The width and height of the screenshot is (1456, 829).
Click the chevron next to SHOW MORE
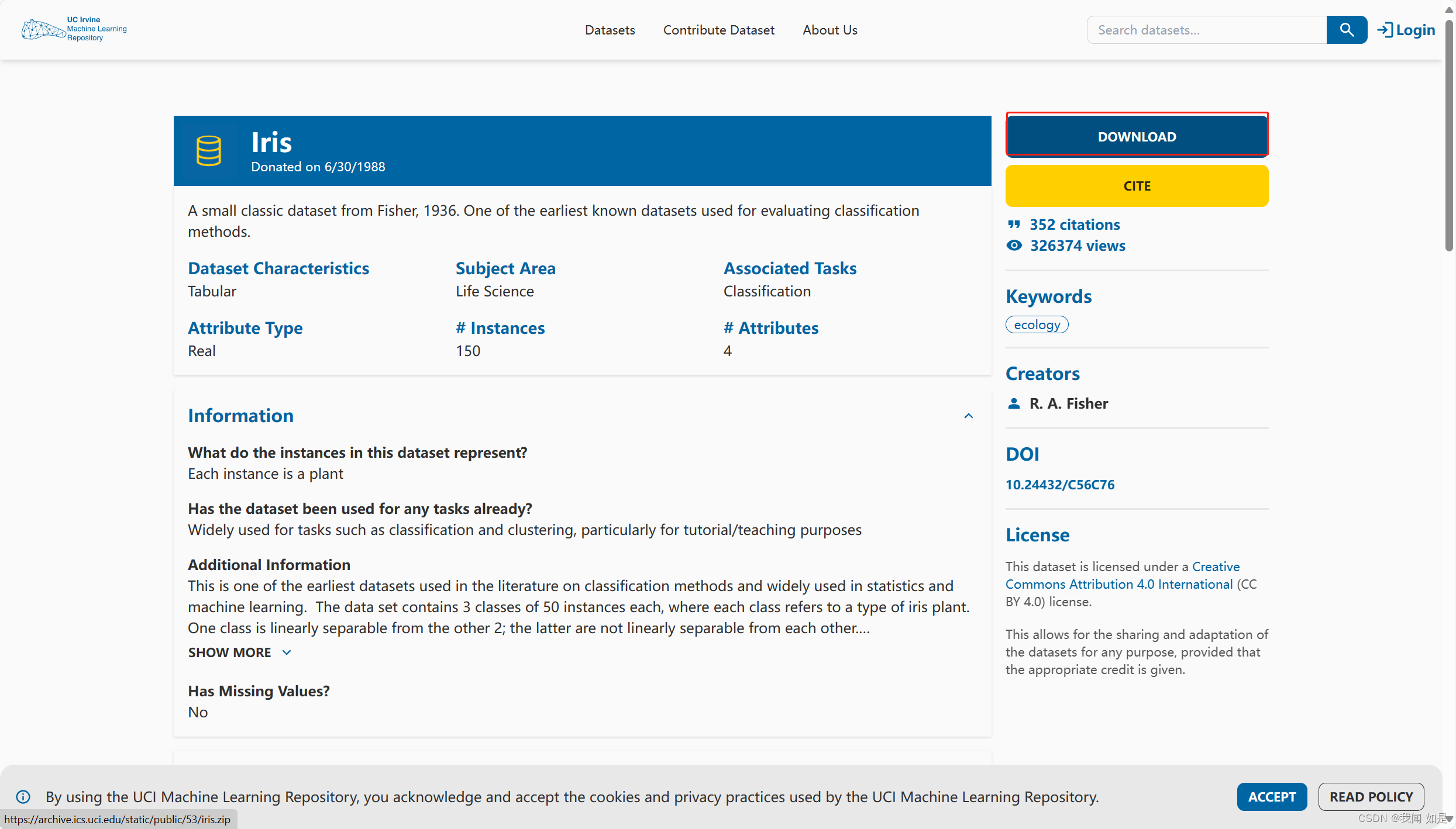click(287, 652)
